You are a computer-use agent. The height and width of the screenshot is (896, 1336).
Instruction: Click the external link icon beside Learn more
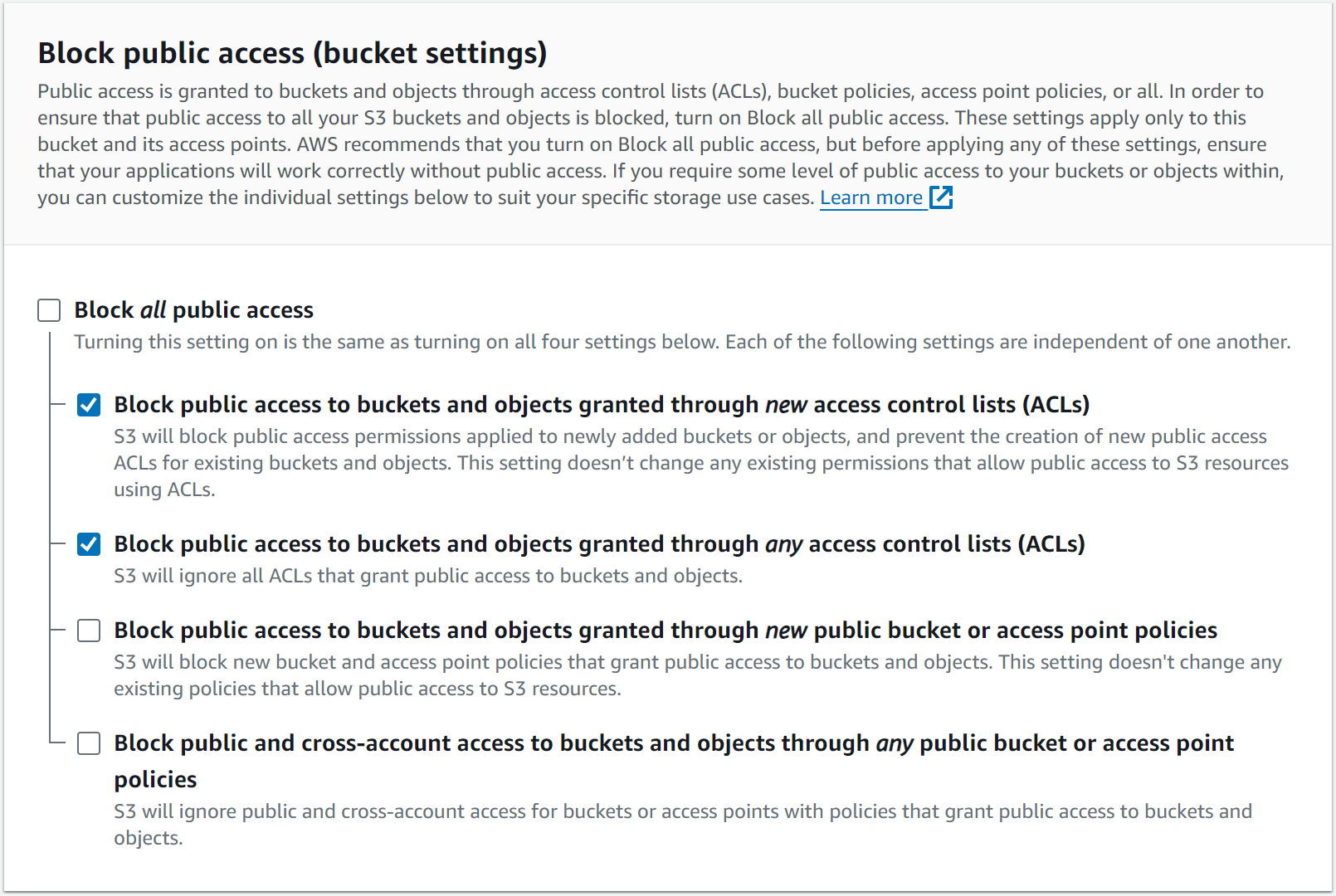(941, 197)
